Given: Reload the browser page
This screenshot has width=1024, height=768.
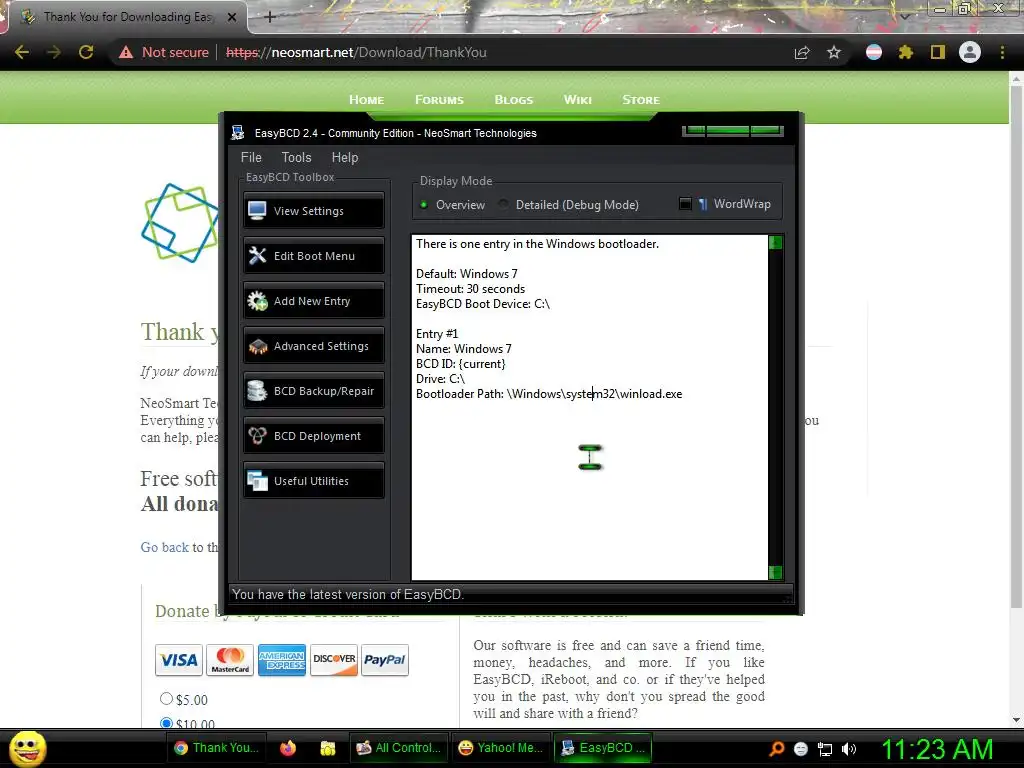Looking at the screenshot, I should tap(86, 52).
